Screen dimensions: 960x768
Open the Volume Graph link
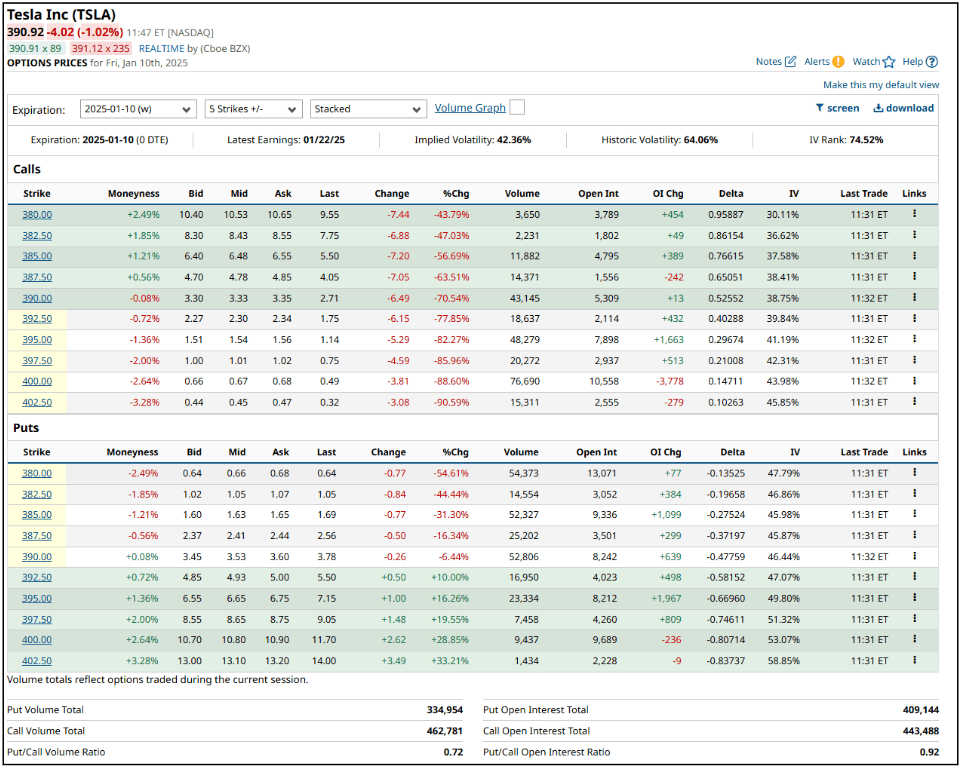pos(470,107)
